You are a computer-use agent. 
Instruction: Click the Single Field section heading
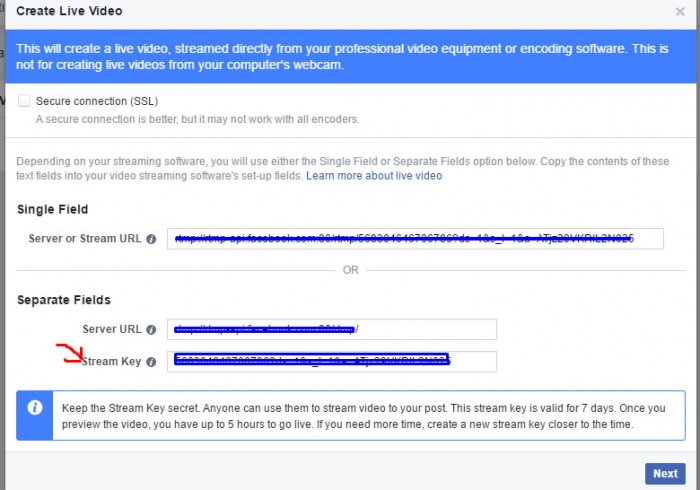pyautogui.click(x=53, y=209)
